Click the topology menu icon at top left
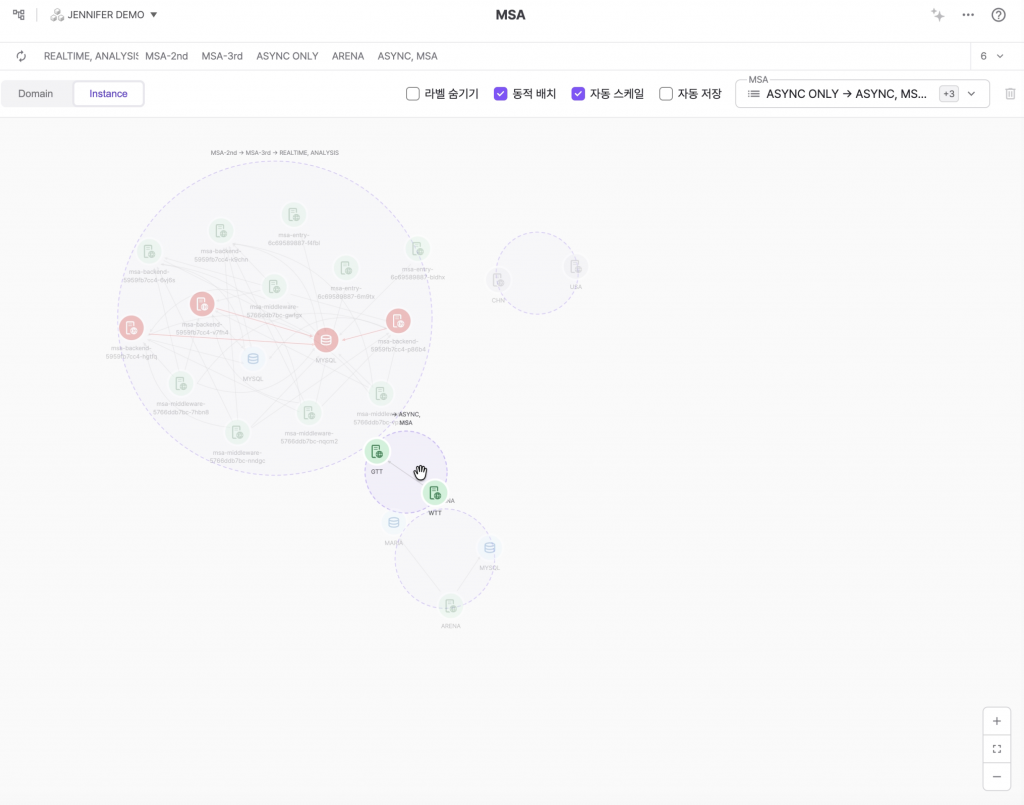Screen dimensions: 1024x805 tap(18, 15)
